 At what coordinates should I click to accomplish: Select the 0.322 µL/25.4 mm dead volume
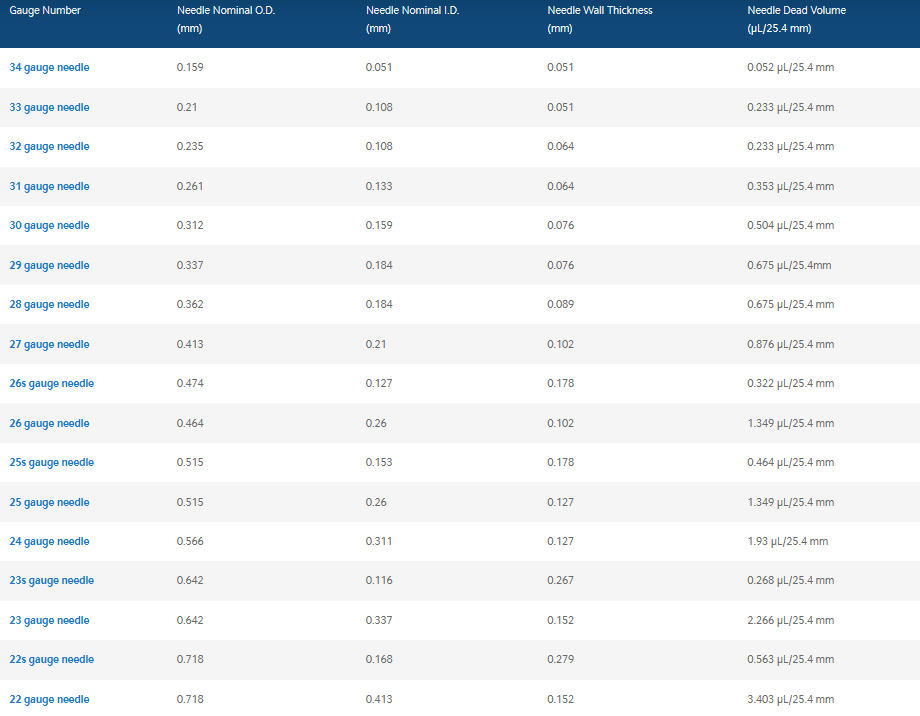[x=790, y=383]
